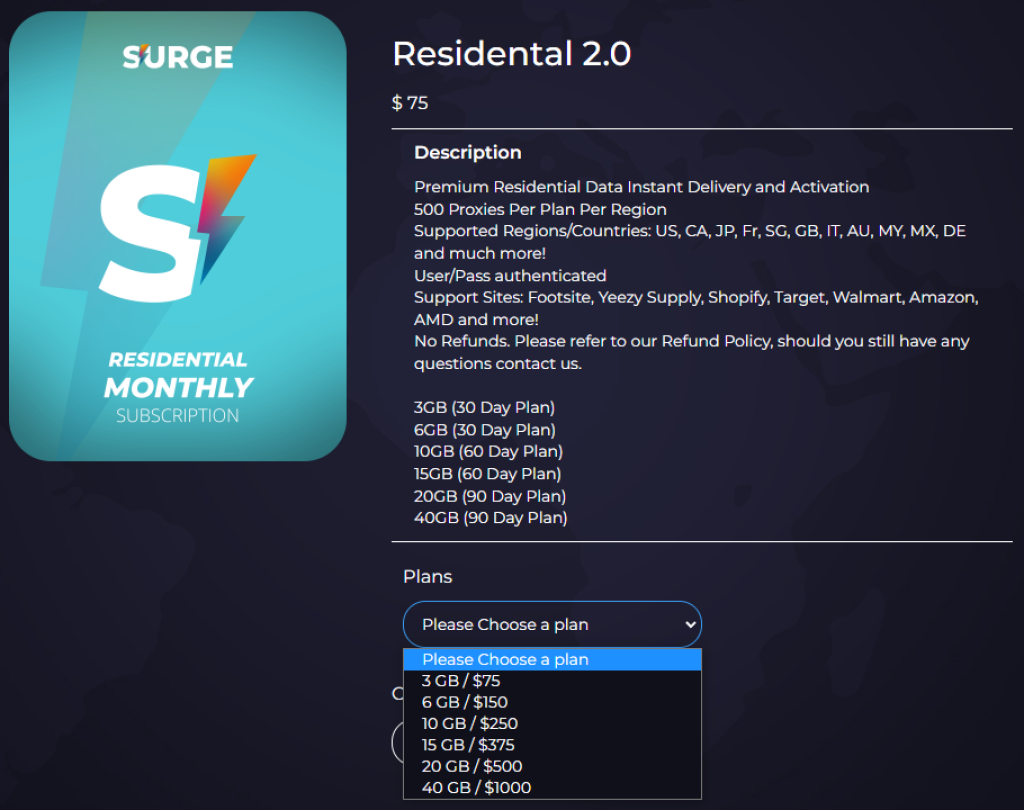Pick the 6 GB / $150 plan option
This screenshot has height=810, width=1024.
click(x=465, y=702)
